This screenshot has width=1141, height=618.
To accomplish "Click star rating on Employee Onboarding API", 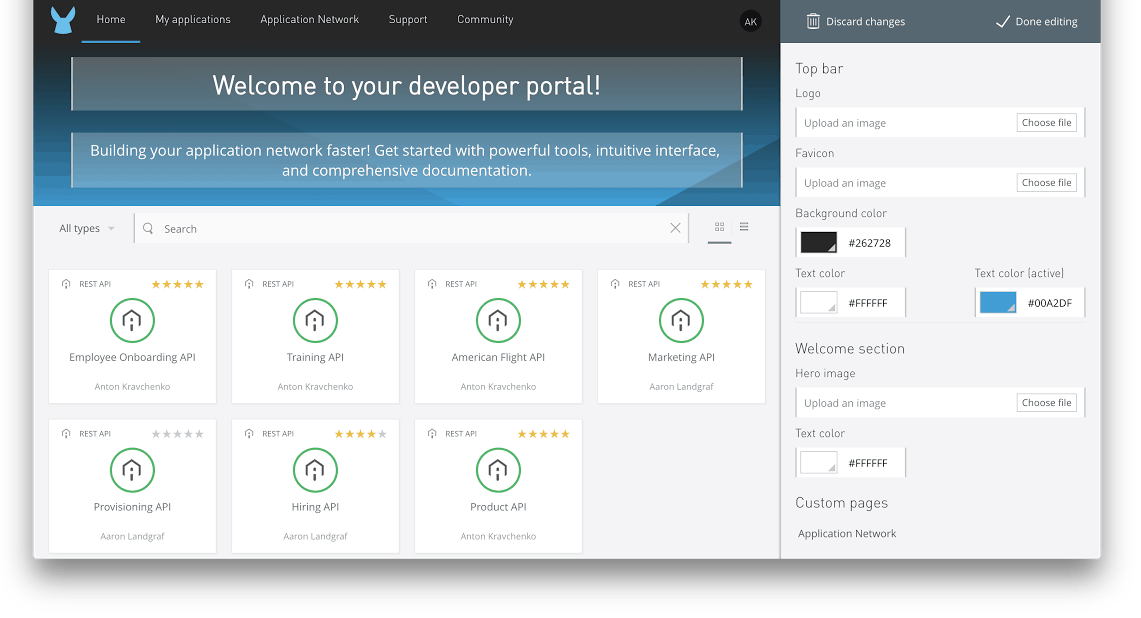I will [x=178, y=284].
